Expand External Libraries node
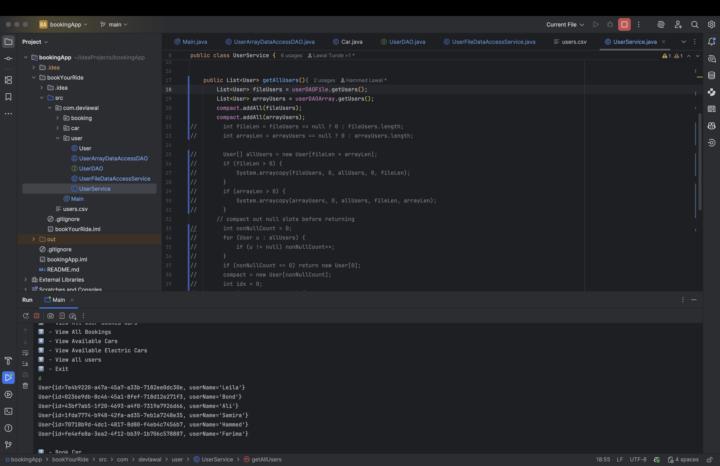The width and height of the screenshot is (720, 466). pyautogui.click(x=26, y=280)
